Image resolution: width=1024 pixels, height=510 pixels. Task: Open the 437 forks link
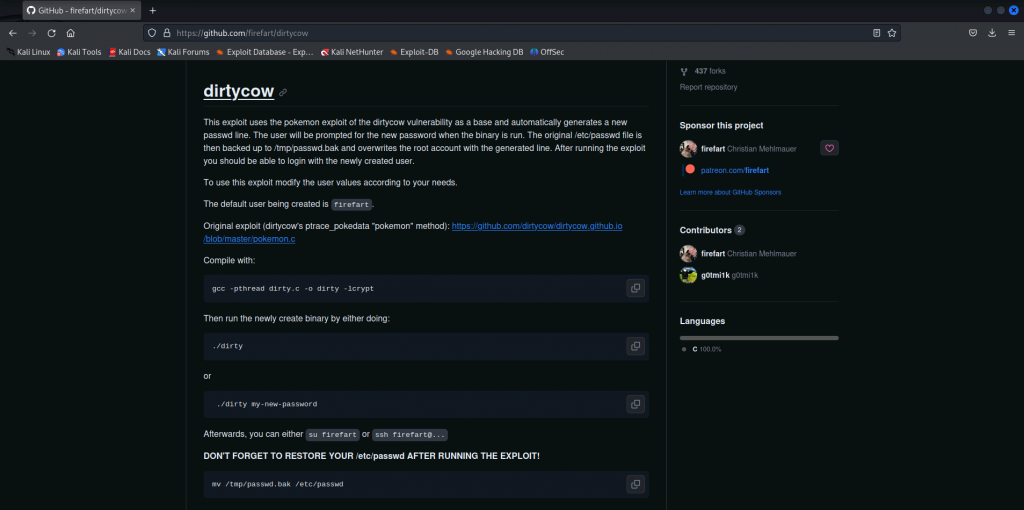pos(710,71)
